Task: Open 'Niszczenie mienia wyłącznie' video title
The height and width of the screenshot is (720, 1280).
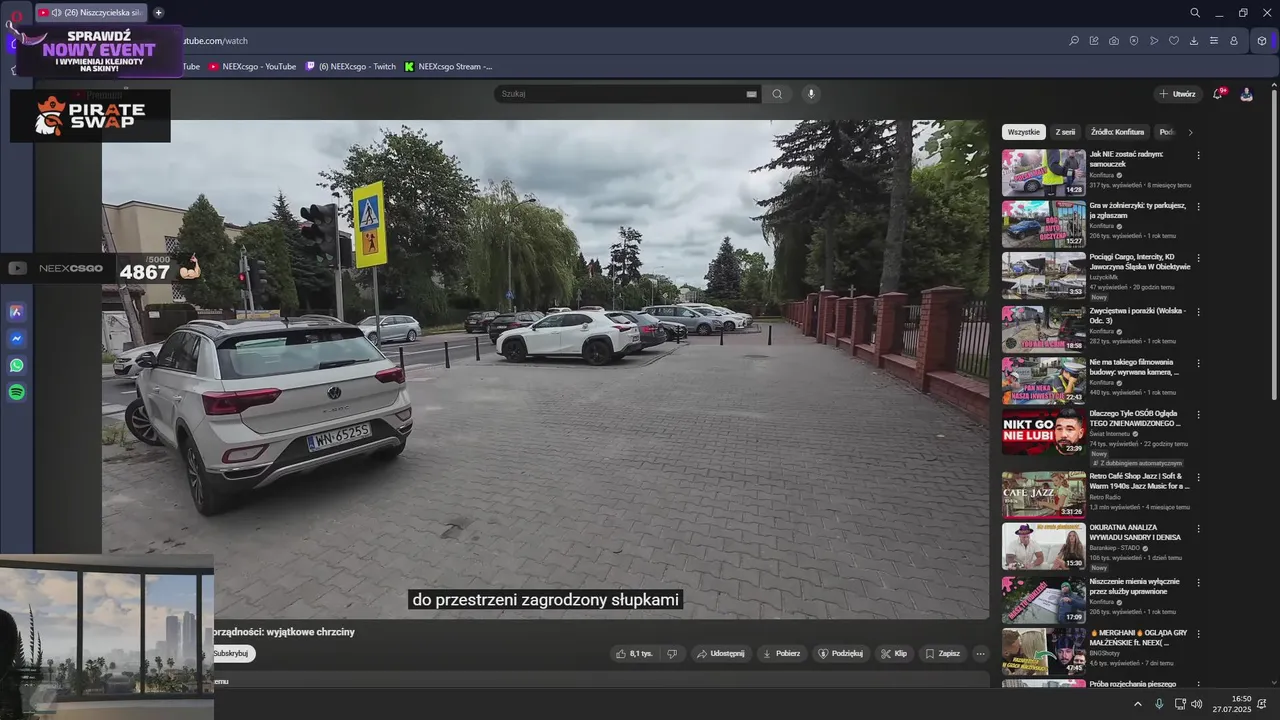Action: 1135,586
